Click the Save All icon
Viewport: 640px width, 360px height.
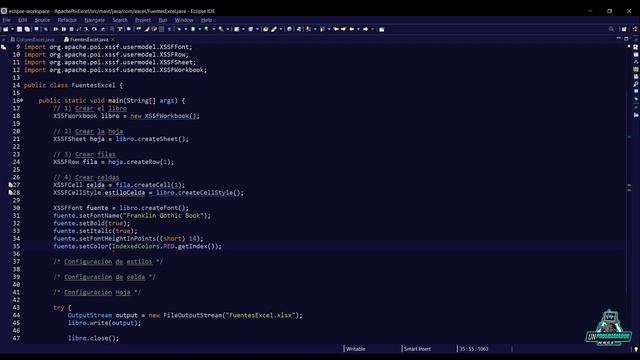27,29
